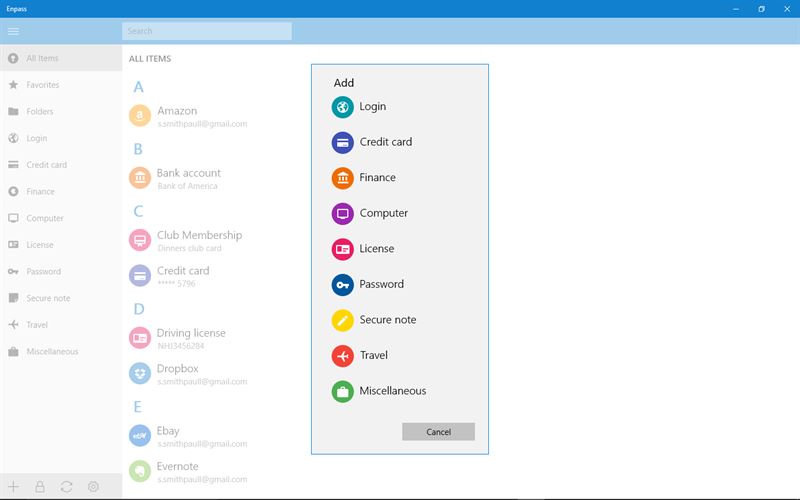Click the purple Computer monitor icon in Add dialog
Image resolution: width=800 pixels, height=500 pixels.
(x=342, y=213)
